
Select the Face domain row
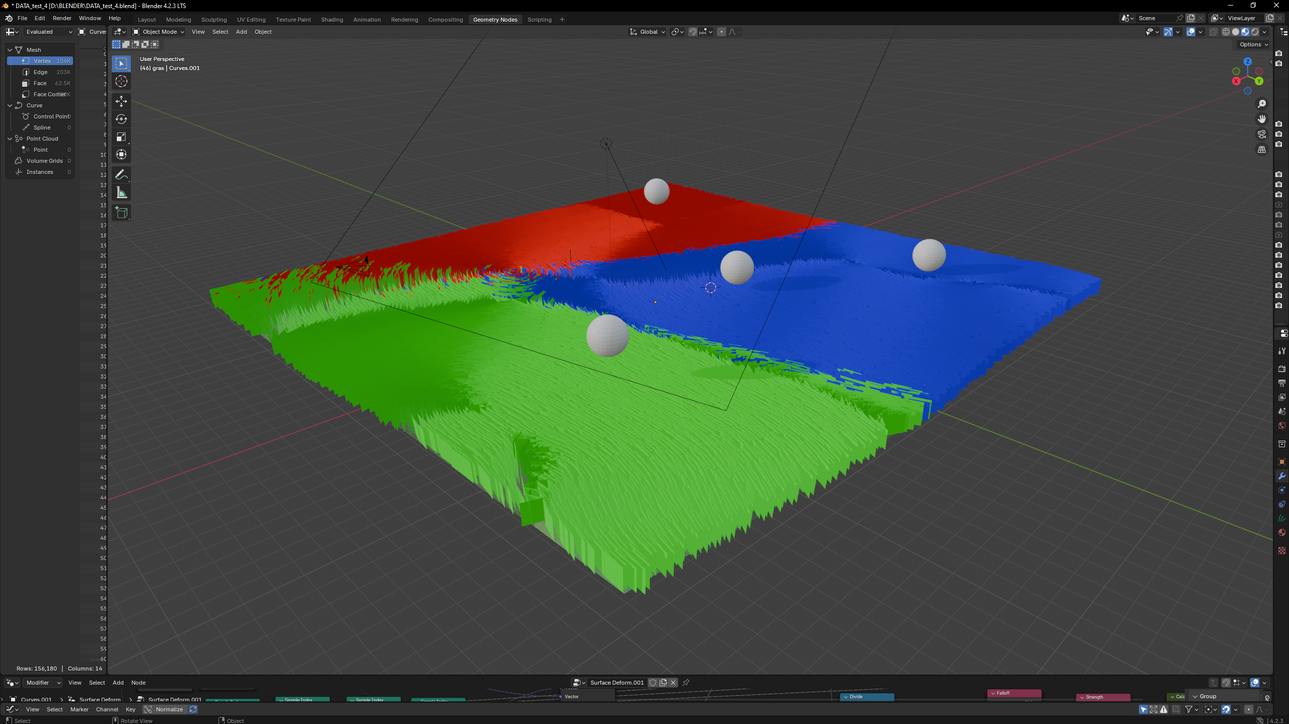(x=40, y=83)
